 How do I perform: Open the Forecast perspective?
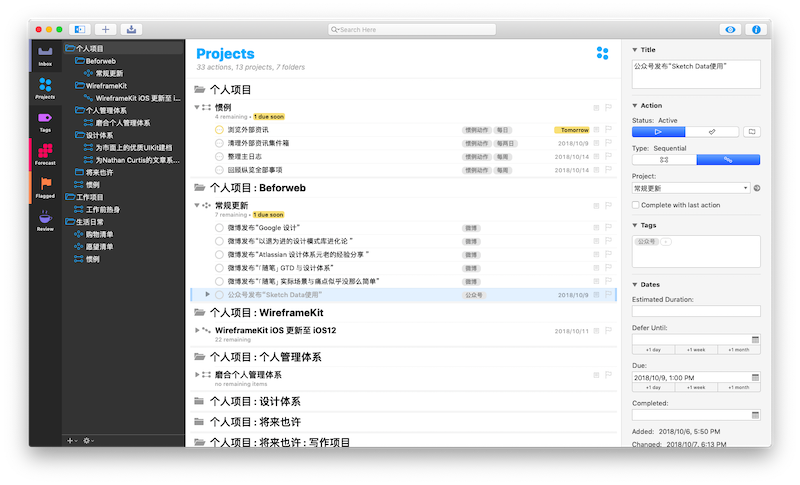(45, 155)
